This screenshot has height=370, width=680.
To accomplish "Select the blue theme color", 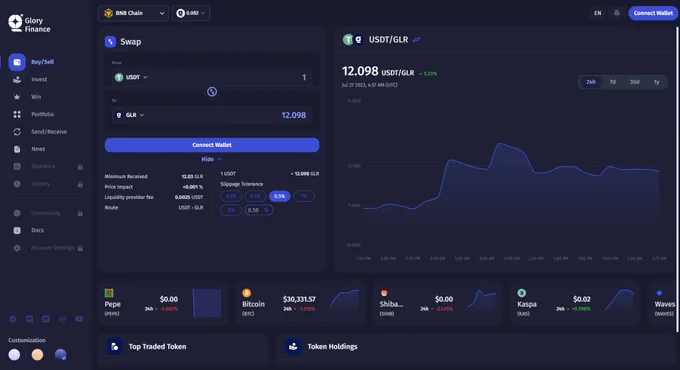I will 61,355.
